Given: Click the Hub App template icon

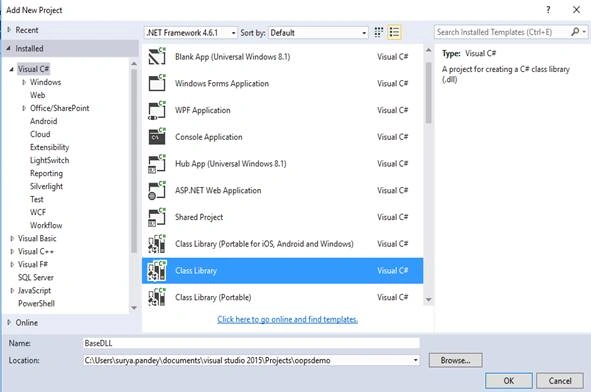Looking at the screenshot, I should (157, 163).
